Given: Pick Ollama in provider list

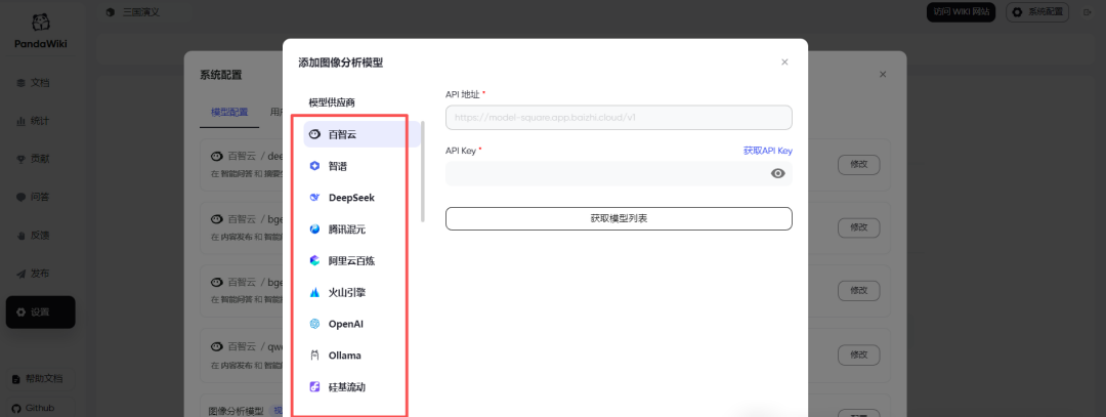Looking at the screenshot, I should pos(362,355).
